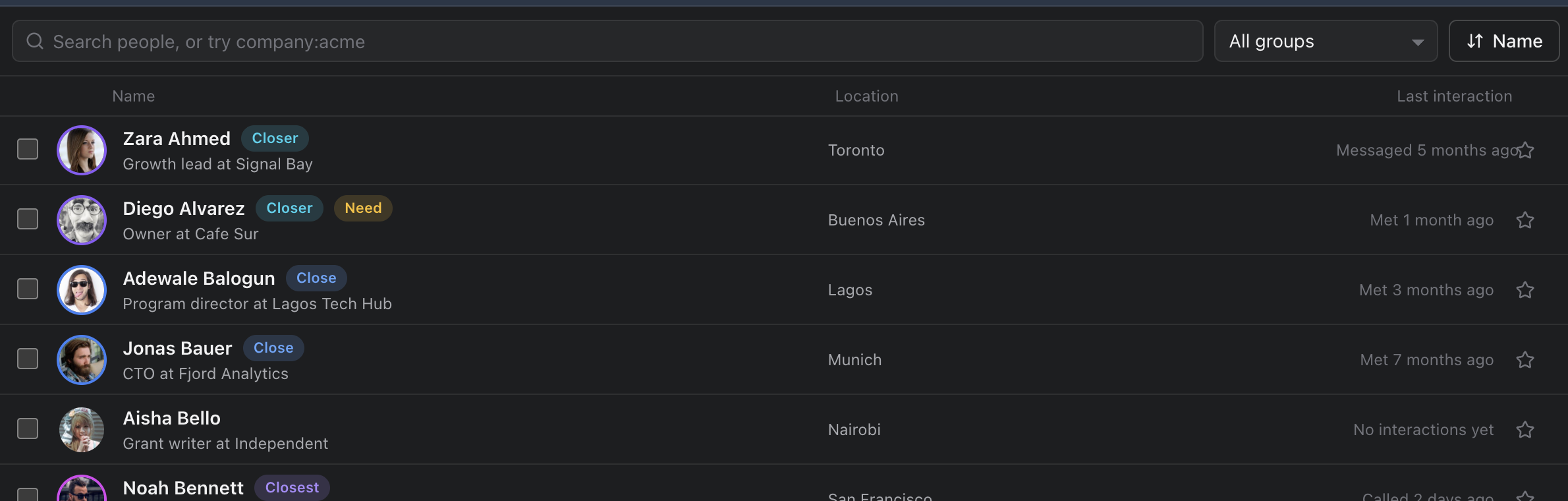This screenshot has height=501, width=1568.
Task: Click 'CTO at Fjord Analytics' subtitle
Action: [206, 374]
